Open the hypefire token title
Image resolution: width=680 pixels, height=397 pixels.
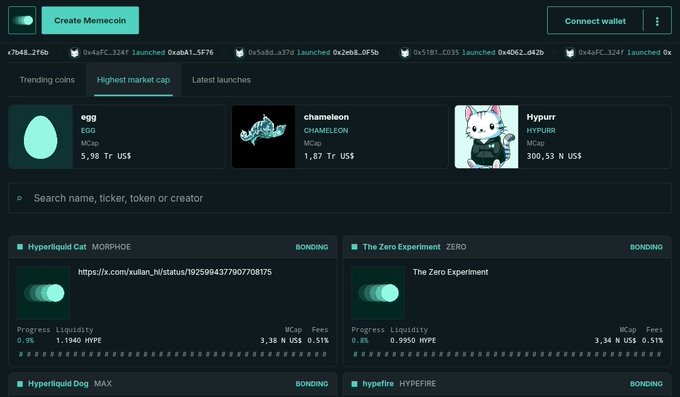click(x=378, y=384)
